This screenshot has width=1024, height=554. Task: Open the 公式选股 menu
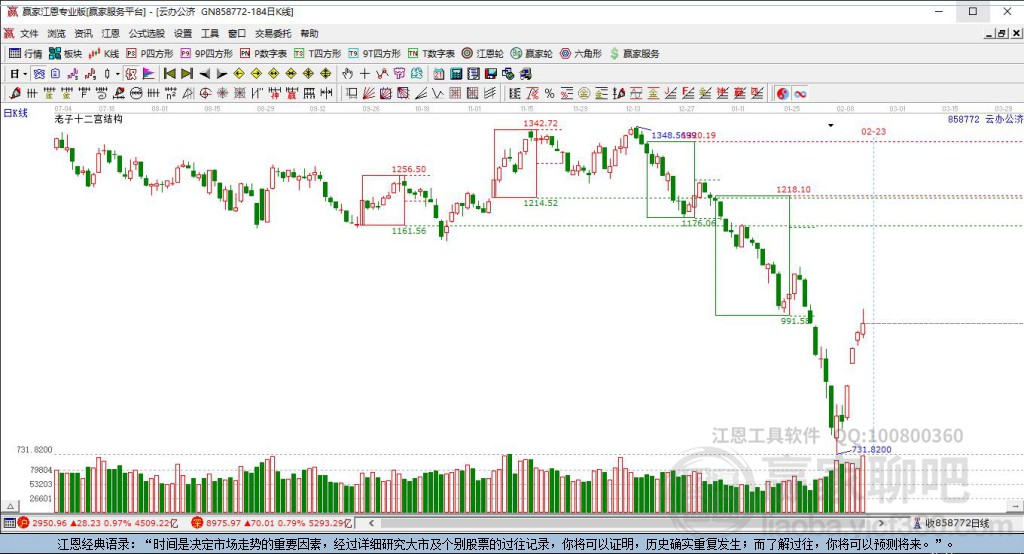146,33
